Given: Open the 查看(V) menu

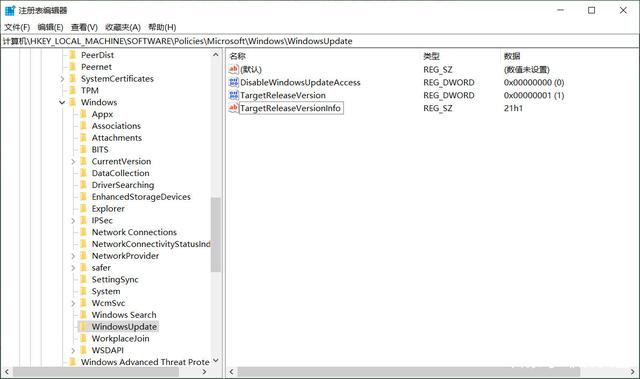Looking at the screenshot, I should click(x=84, y=27).
